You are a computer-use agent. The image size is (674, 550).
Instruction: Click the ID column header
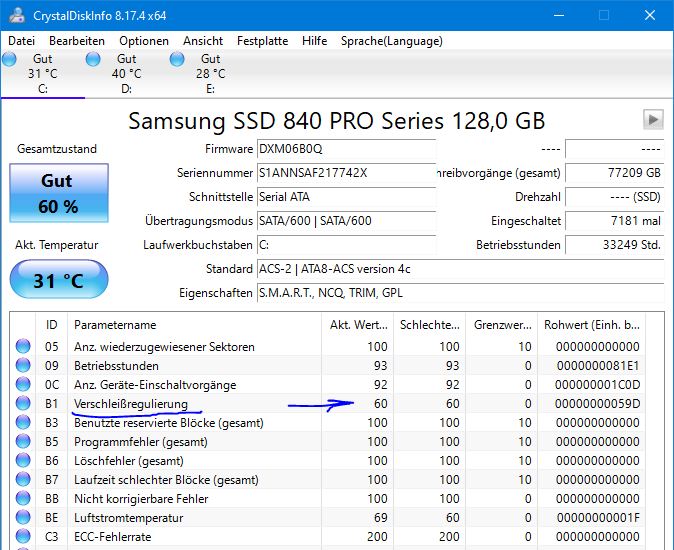(51, 325)
